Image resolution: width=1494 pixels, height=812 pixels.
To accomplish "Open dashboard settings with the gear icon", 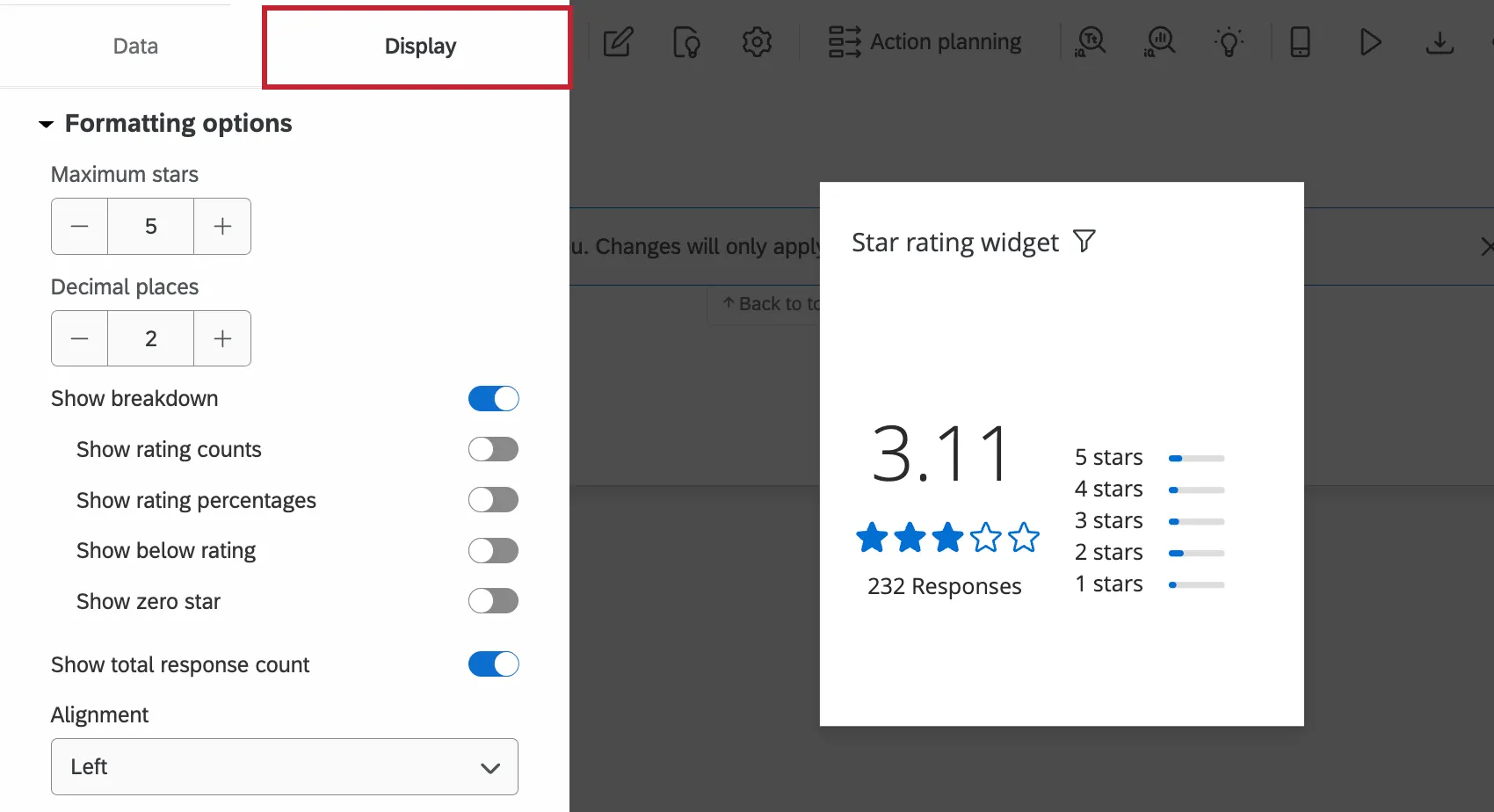I will pos(757,41).
